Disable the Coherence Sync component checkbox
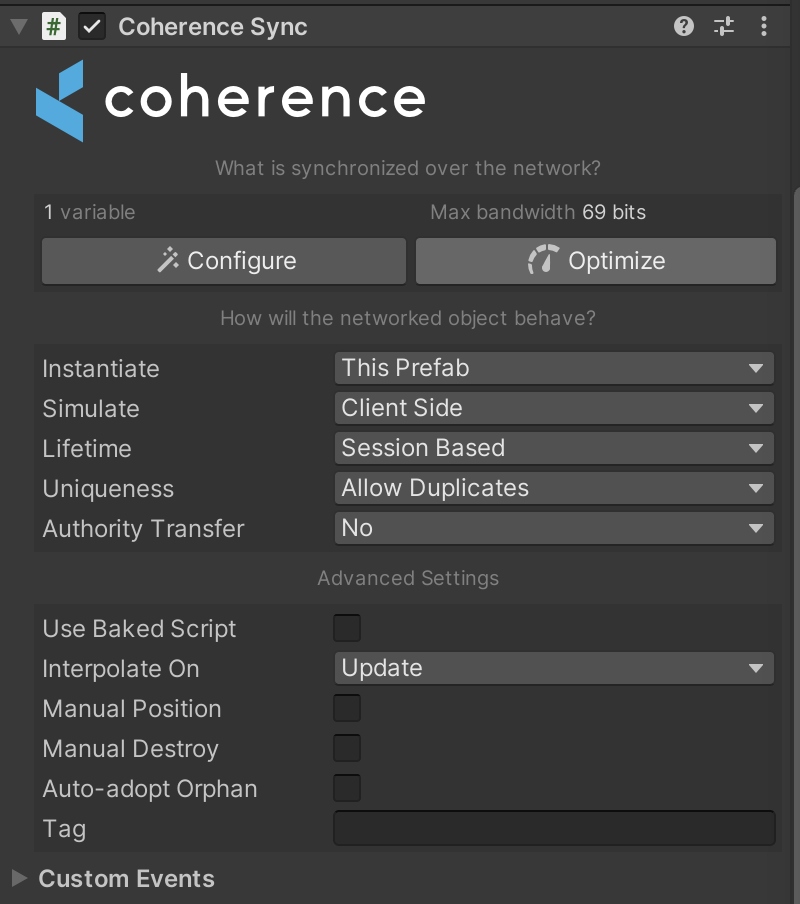 [92, 27]
